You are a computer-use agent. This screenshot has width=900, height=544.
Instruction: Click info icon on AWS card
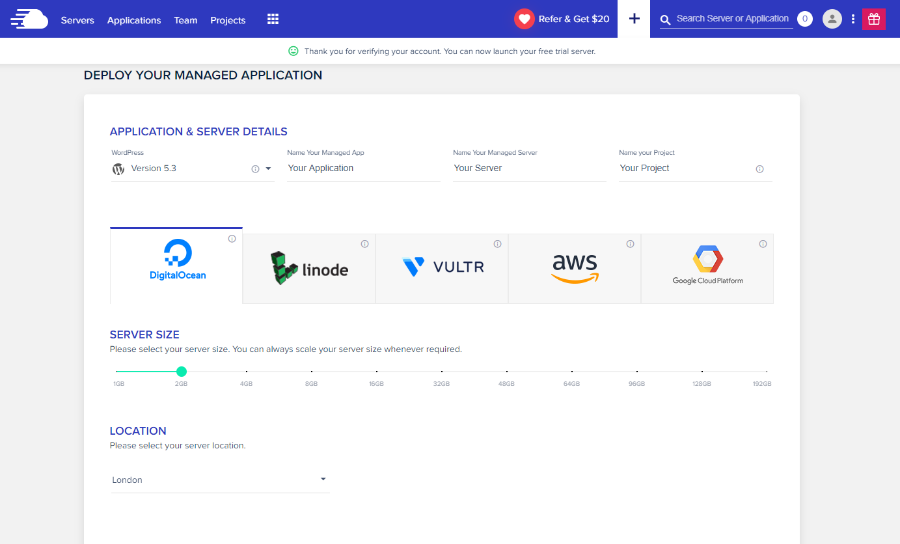click(x=630, y=244)
